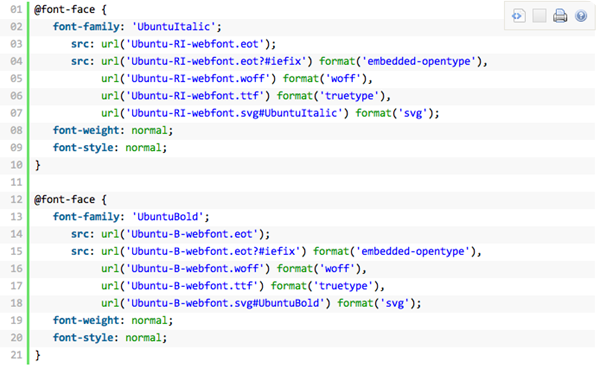Image resolution: width=600 pixels, height=368 pixels.
Task: Open the help question-mark icon
Action: coord(581,16)
